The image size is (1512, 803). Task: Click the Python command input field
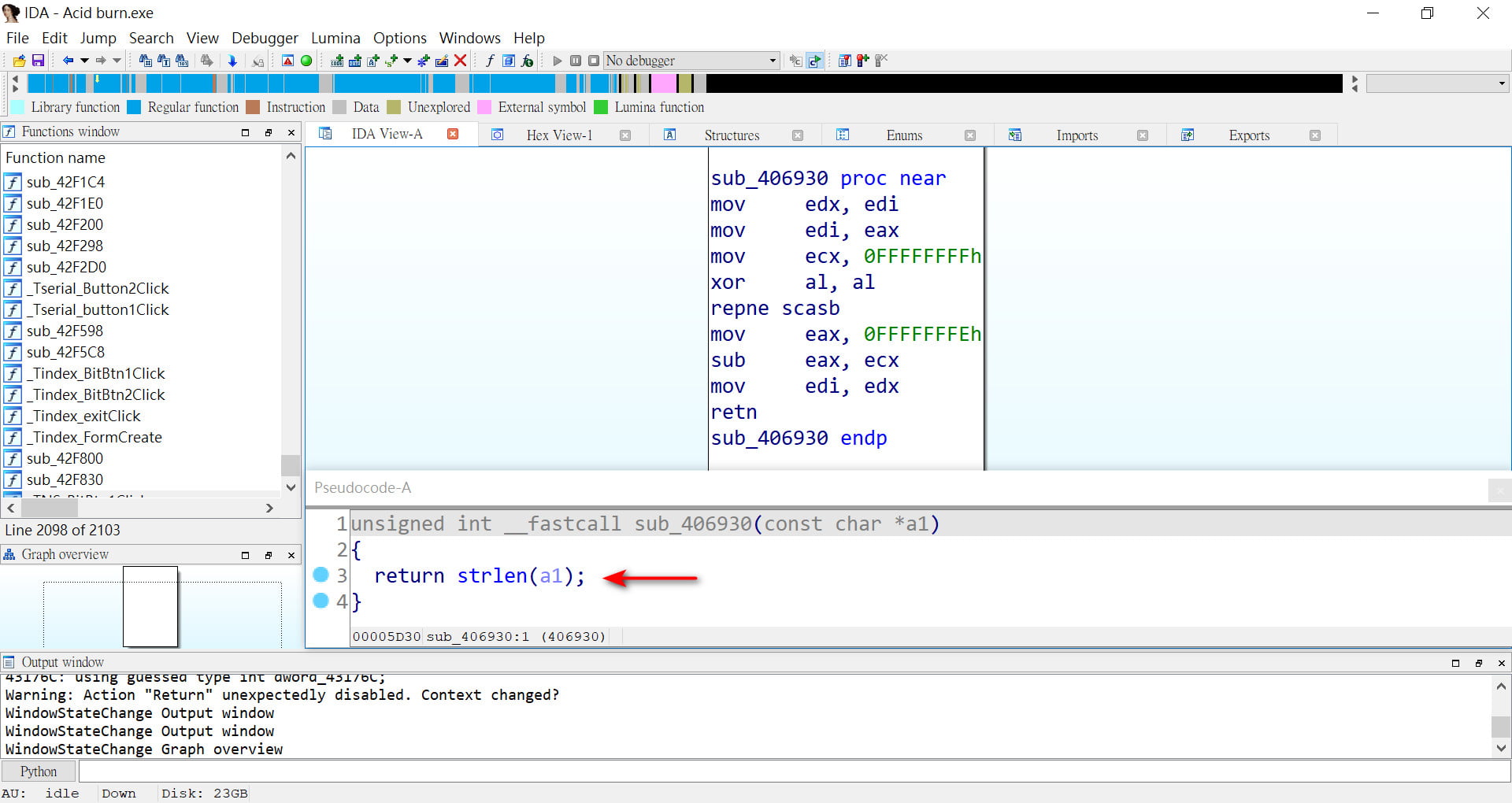pos(787,772)
